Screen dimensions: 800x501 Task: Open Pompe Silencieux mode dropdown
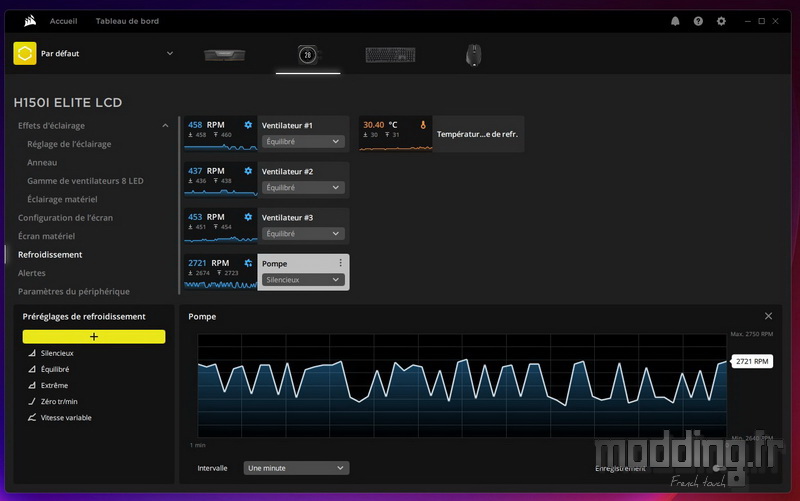click(303, 280)
